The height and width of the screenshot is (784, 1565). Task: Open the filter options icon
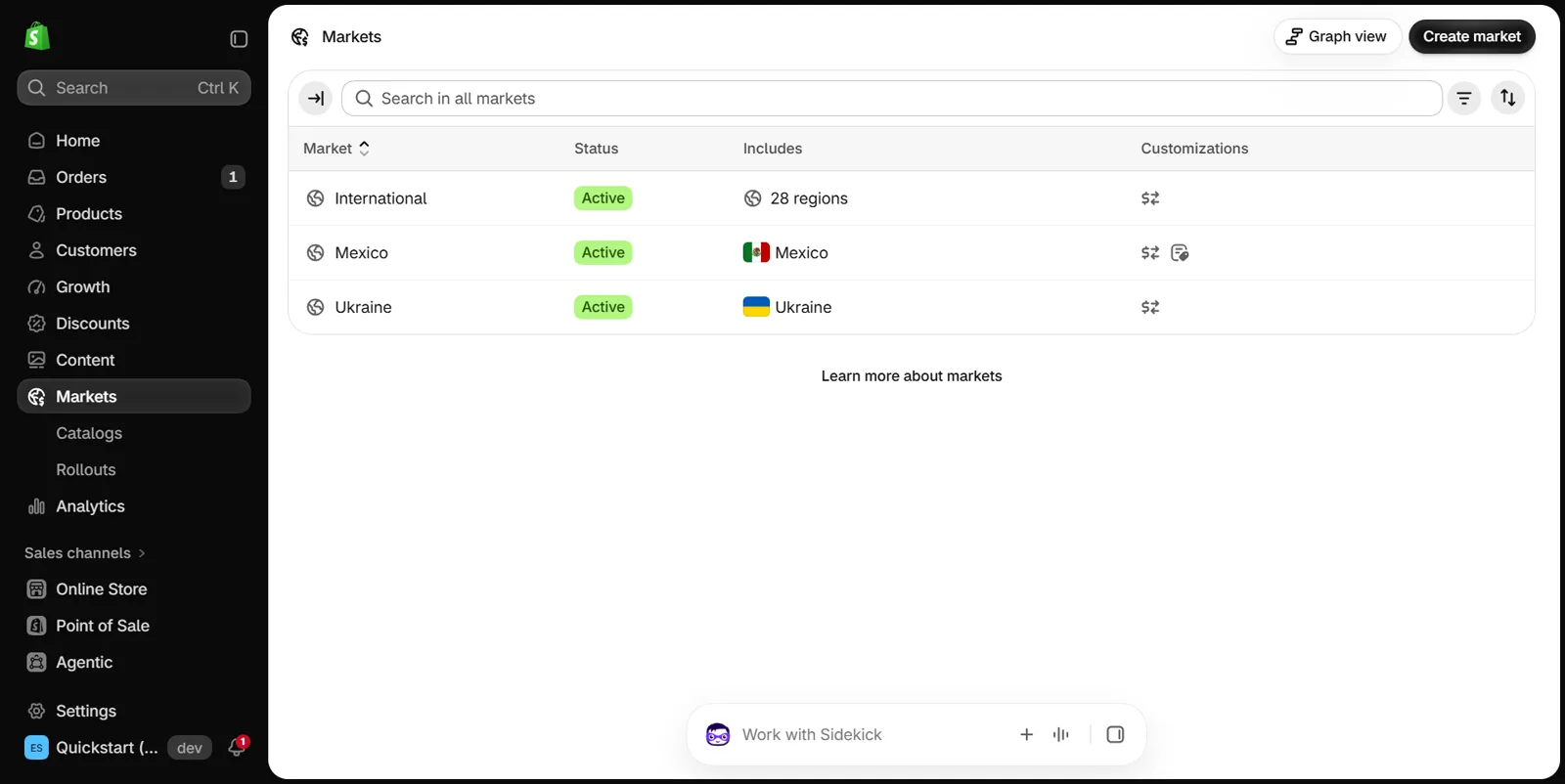coord(1464,98)
